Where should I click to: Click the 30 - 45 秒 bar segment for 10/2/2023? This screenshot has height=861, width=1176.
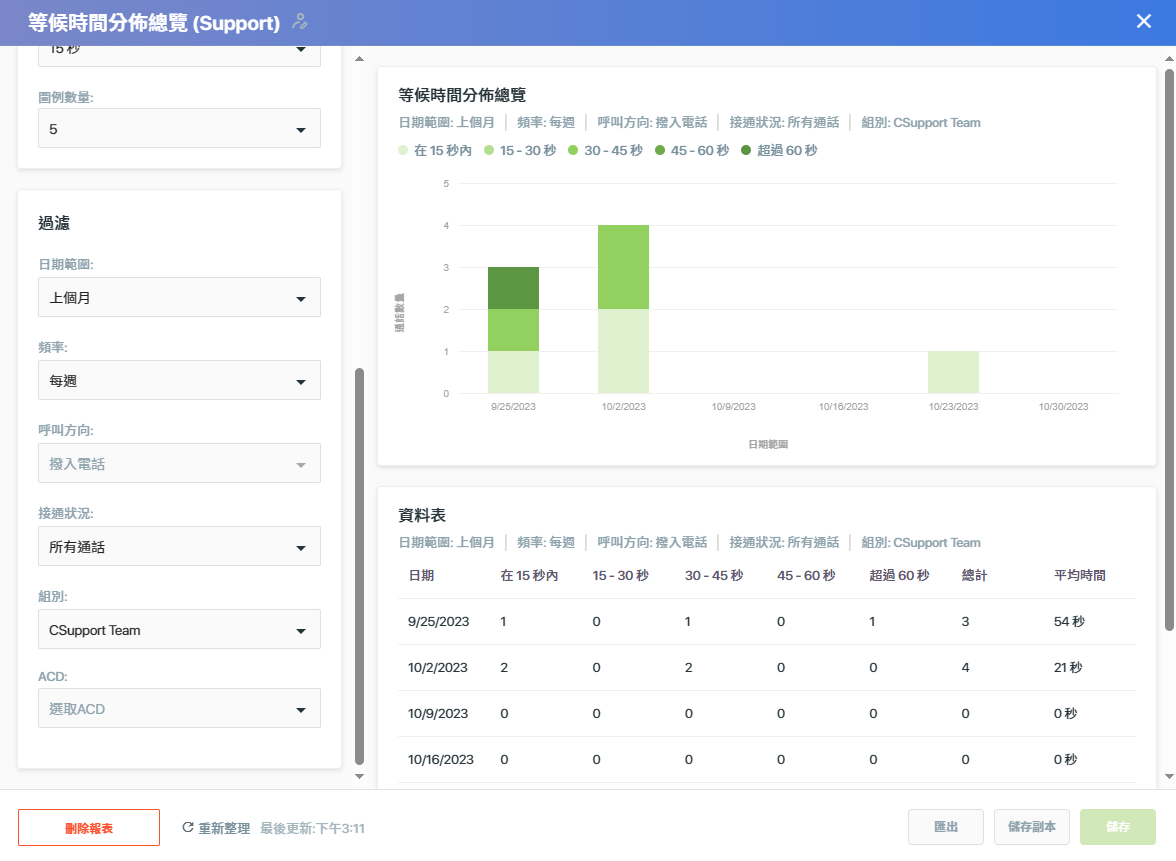(623, 267)
